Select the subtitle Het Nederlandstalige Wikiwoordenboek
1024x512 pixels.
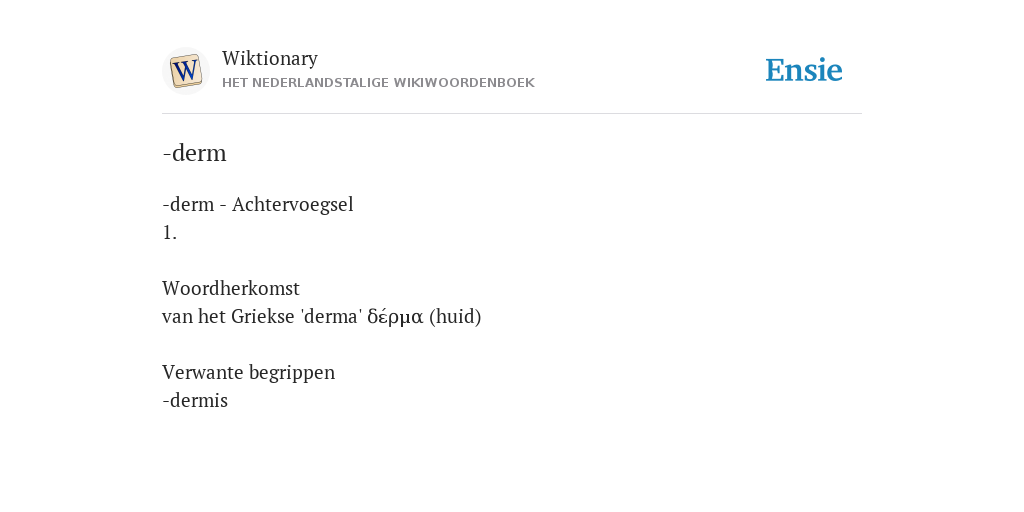point(378,83)
